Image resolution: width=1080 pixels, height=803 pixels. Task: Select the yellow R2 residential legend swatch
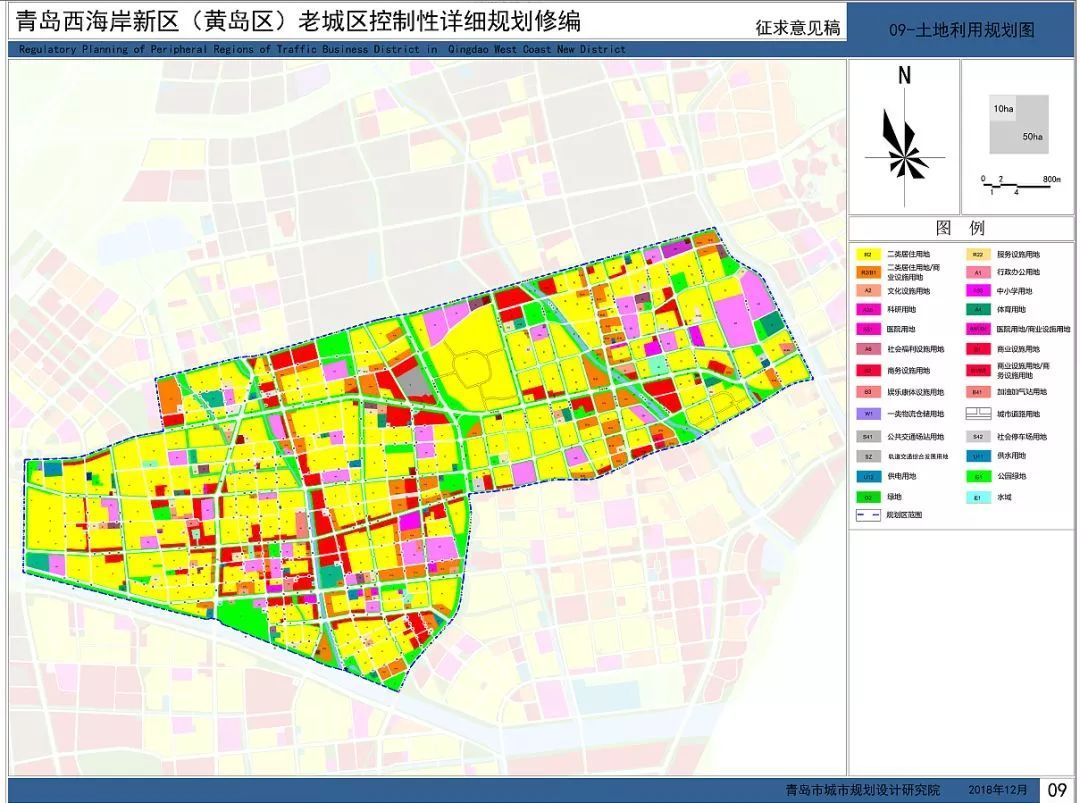[868, 254]
